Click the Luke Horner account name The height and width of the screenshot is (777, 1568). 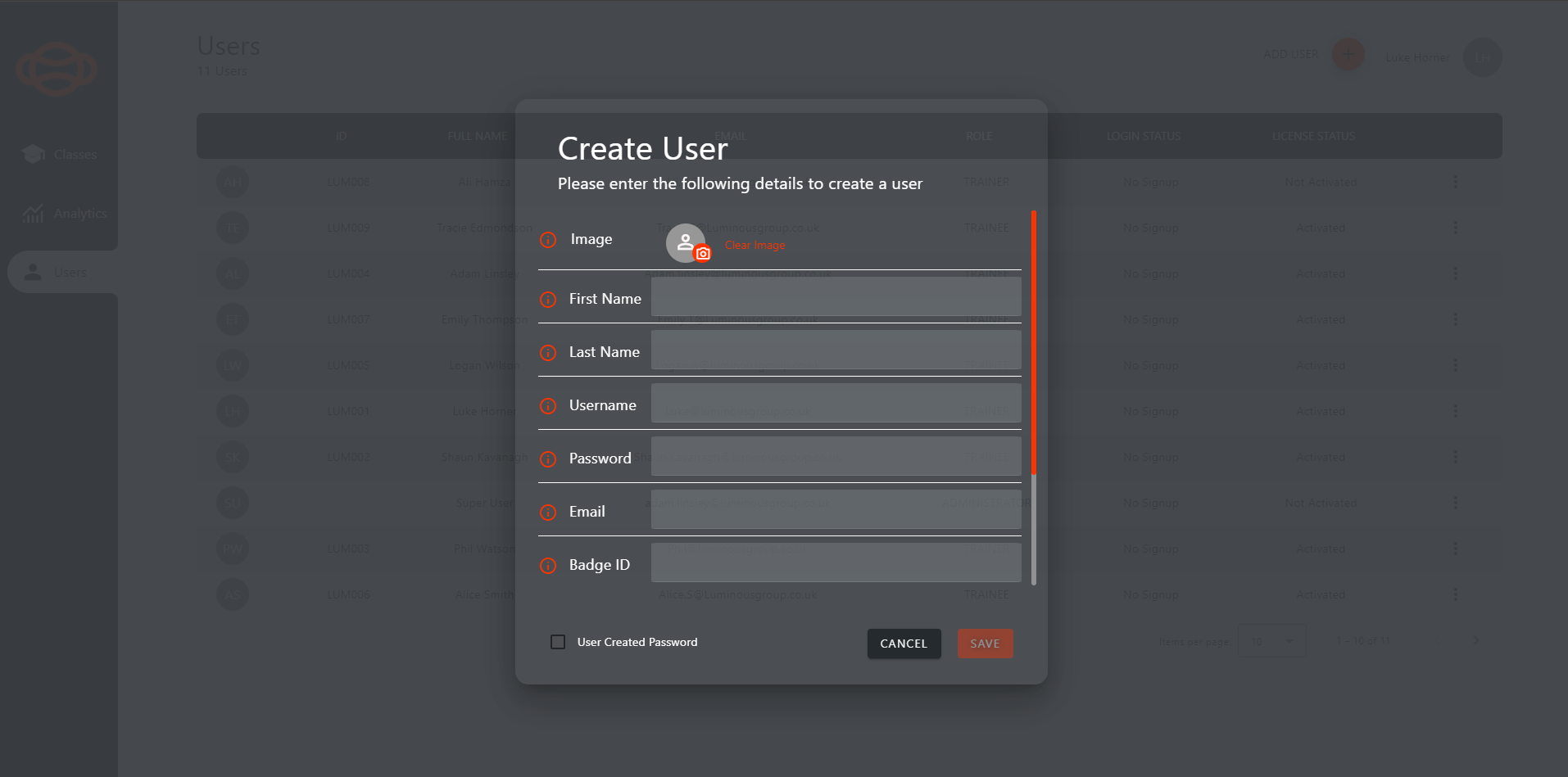(x=1416, y=57)
